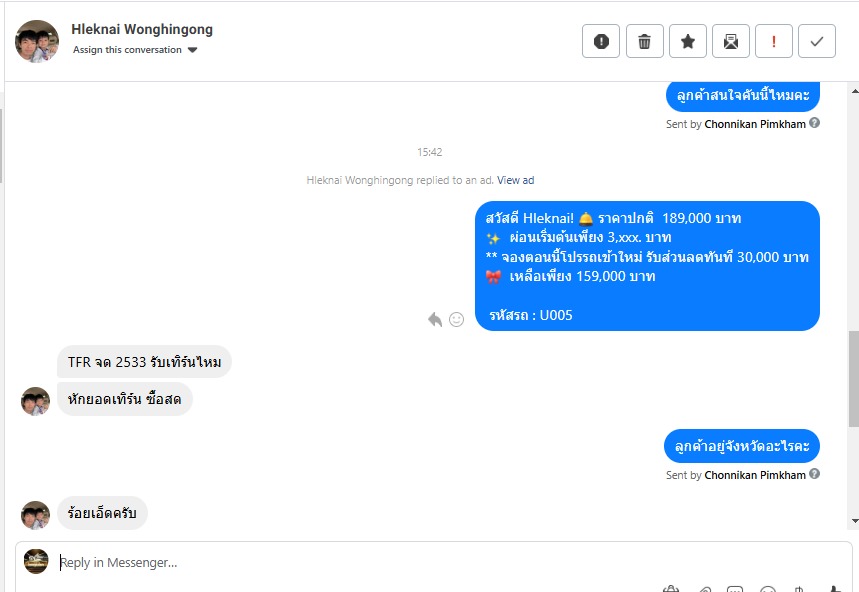859x592 pixels.
Task: Open help icon beside upper Chonnikan Pimkham
Action: pyautogui.click(x=815, y=123)
